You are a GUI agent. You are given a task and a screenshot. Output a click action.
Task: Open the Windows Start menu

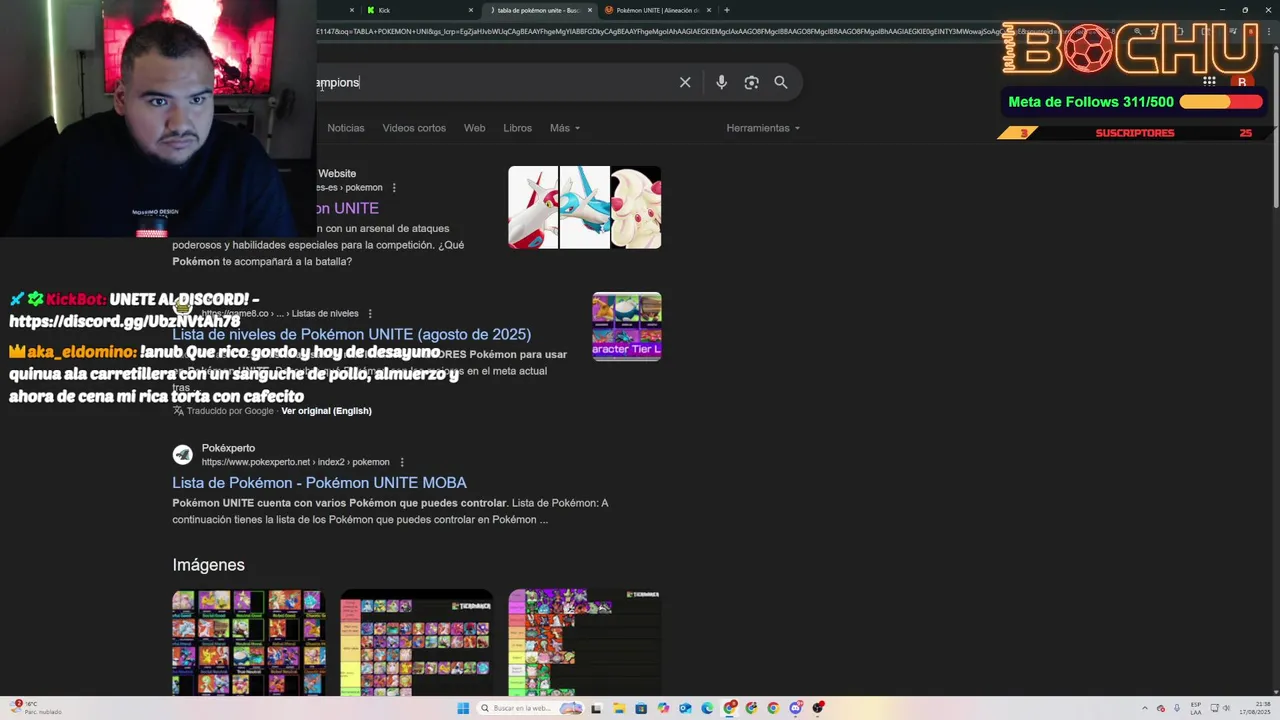point(463,708)
